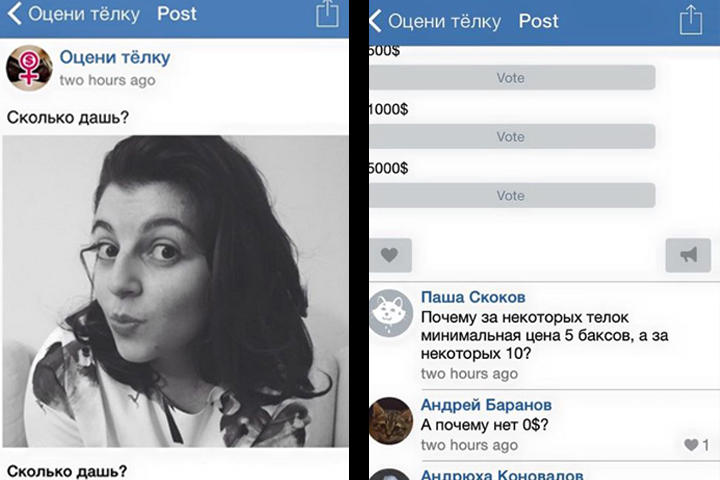Open Паша Скоков's cat avatar
This screenshot has width=720, height=480.
pos(391,313)
